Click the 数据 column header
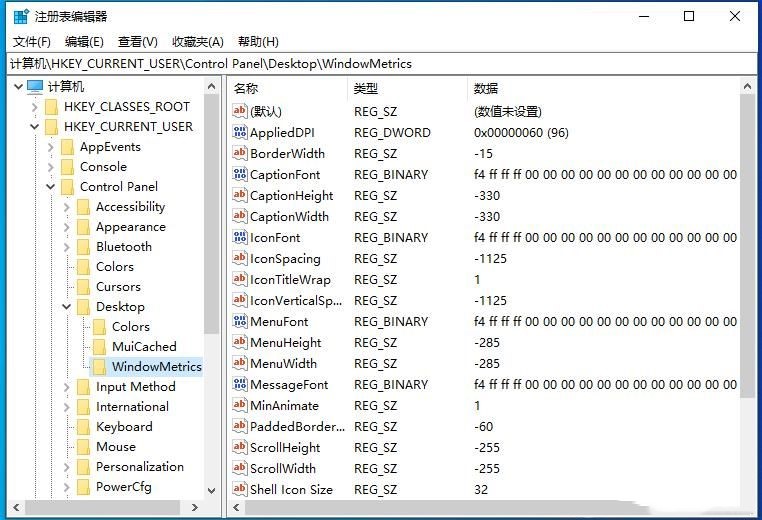The height and width of the screenshot is (520, 762). (604, 88)
